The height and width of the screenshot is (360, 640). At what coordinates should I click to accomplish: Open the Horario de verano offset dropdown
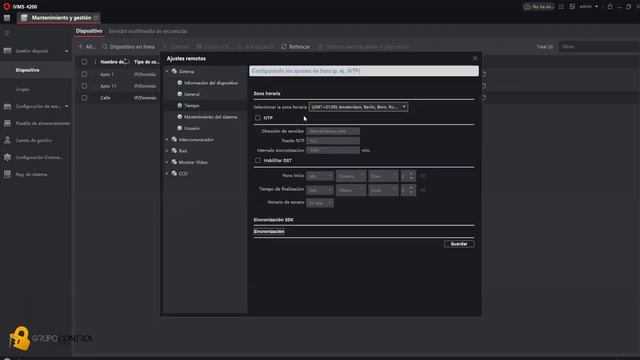[x=320, y=203]
